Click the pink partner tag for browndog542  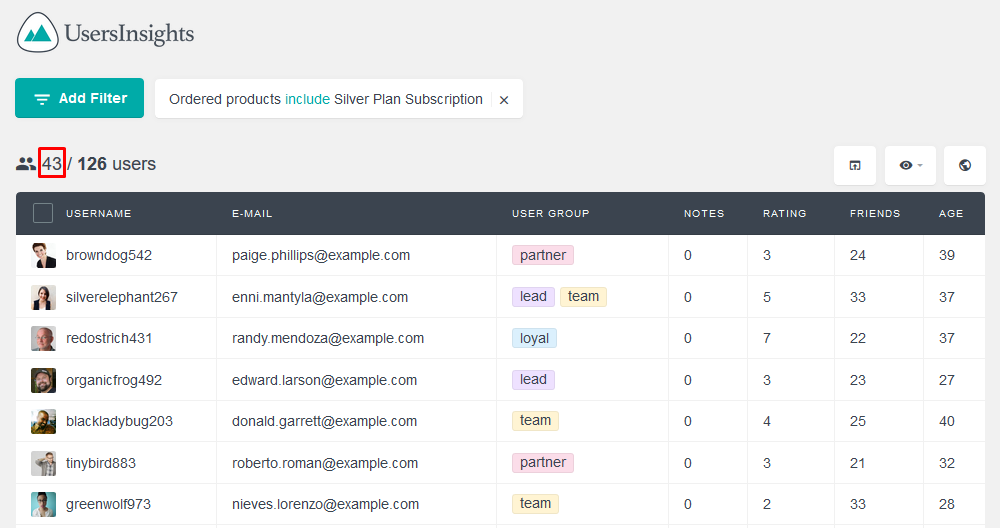click(543, 255)
